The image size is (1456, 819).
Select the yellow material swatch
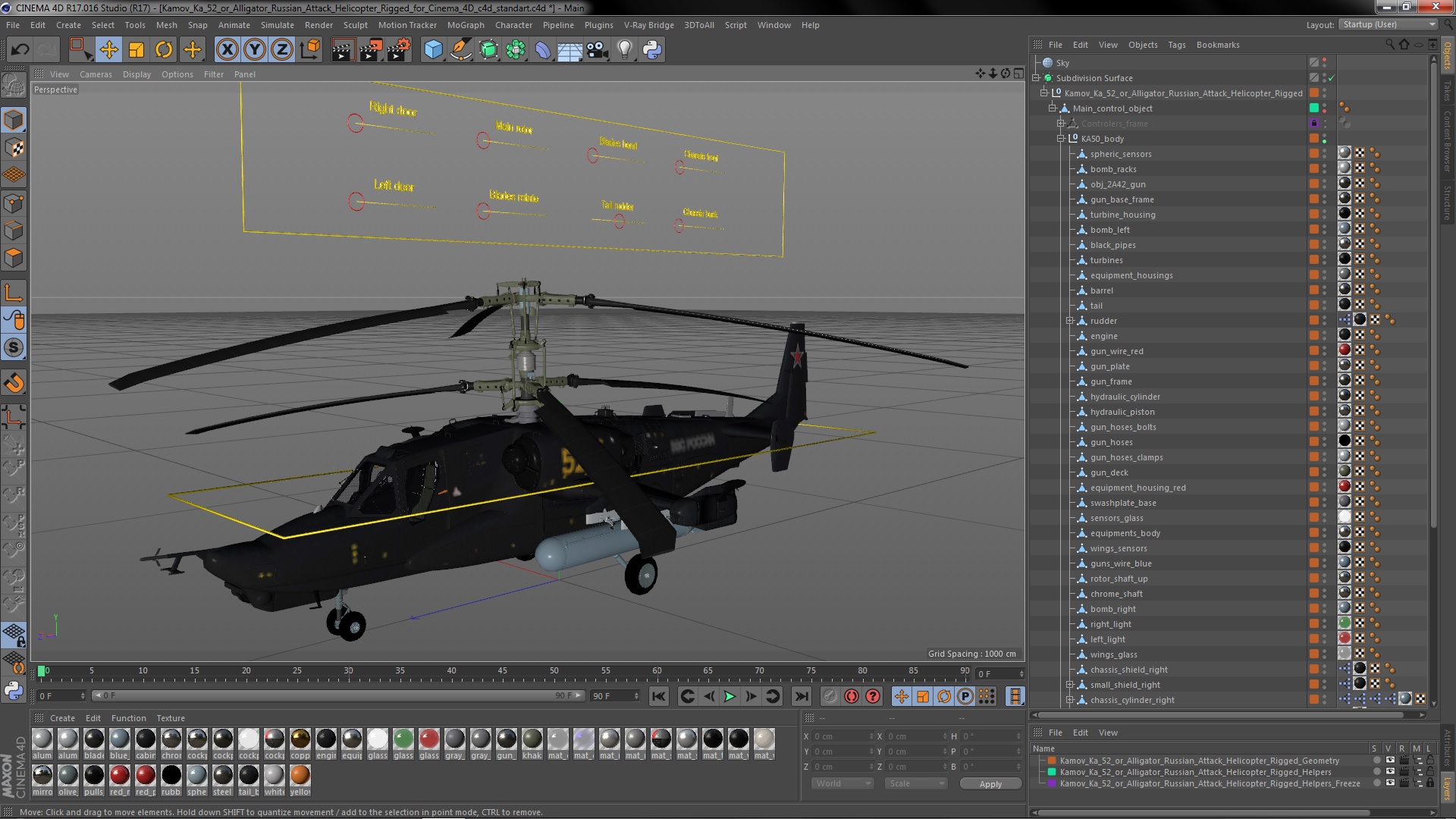[x=300, y=775]
